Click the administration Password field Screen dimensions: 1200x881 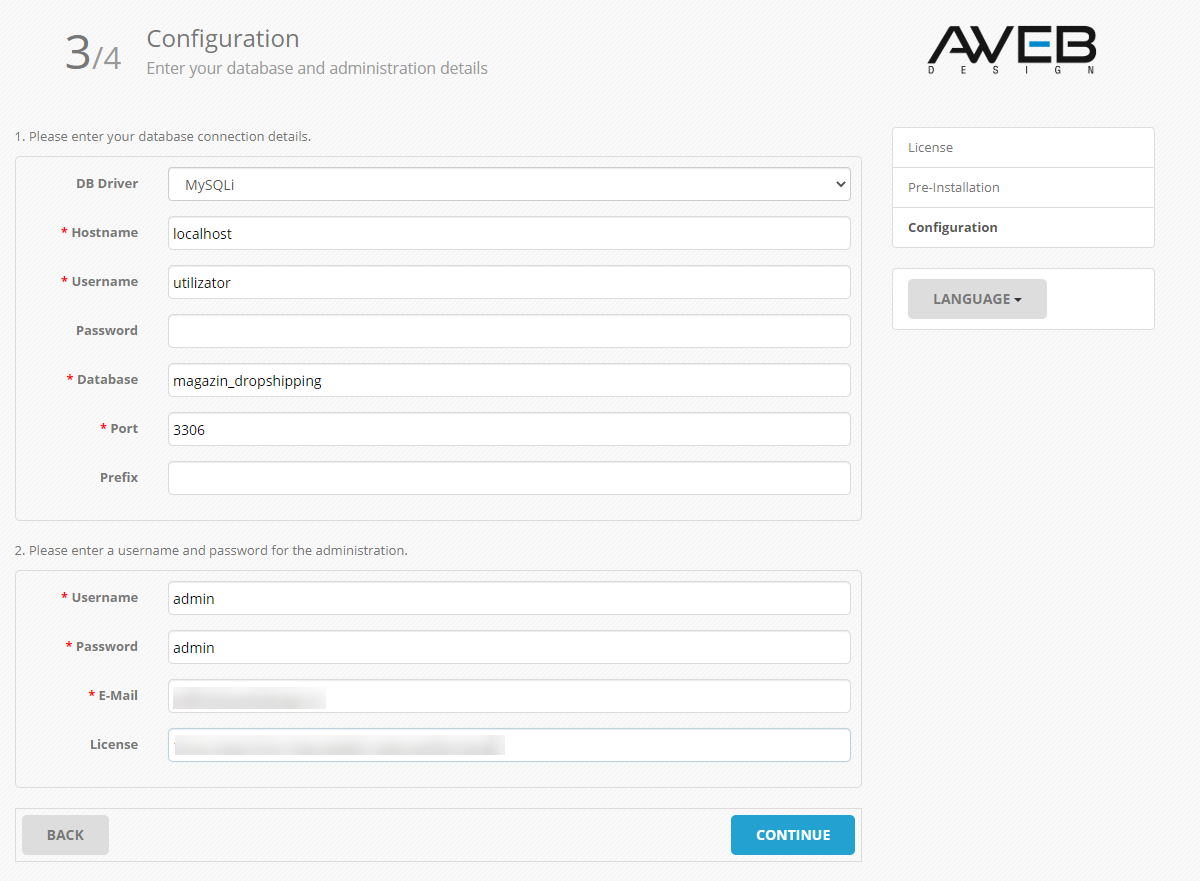pos(509,647)
